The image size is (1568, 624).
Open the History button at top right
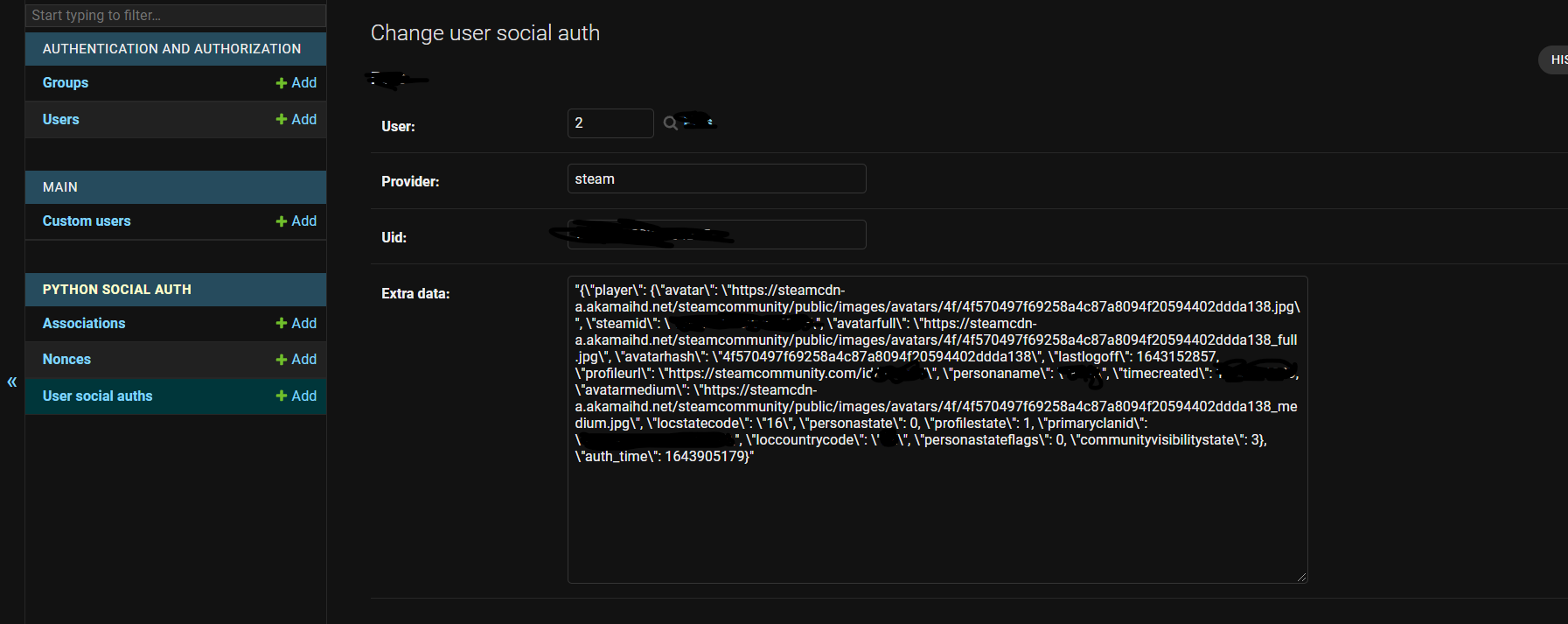pos(1554,60)
